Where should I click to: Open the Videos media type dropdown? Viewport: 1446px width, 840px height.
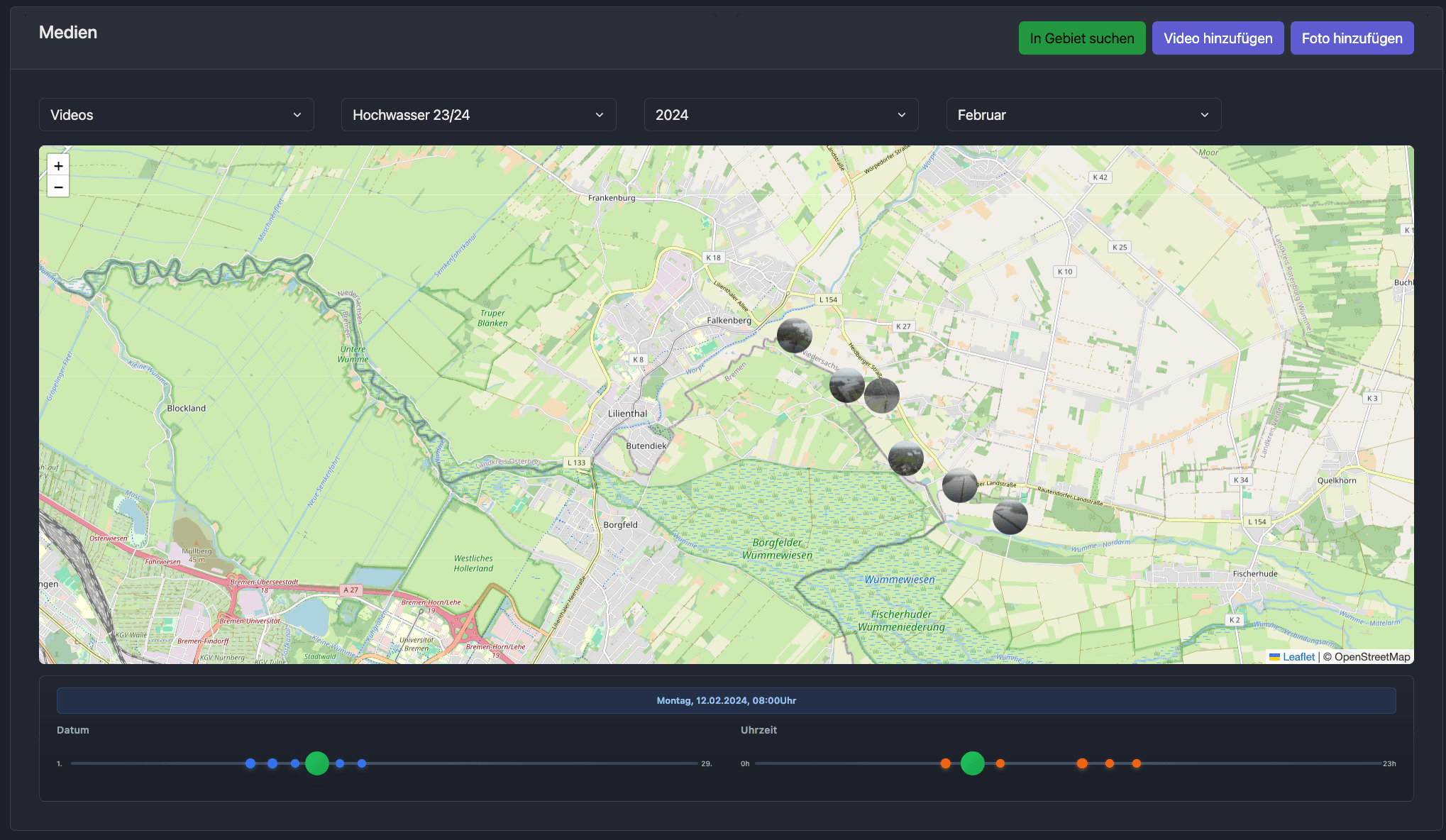point(176,115)
